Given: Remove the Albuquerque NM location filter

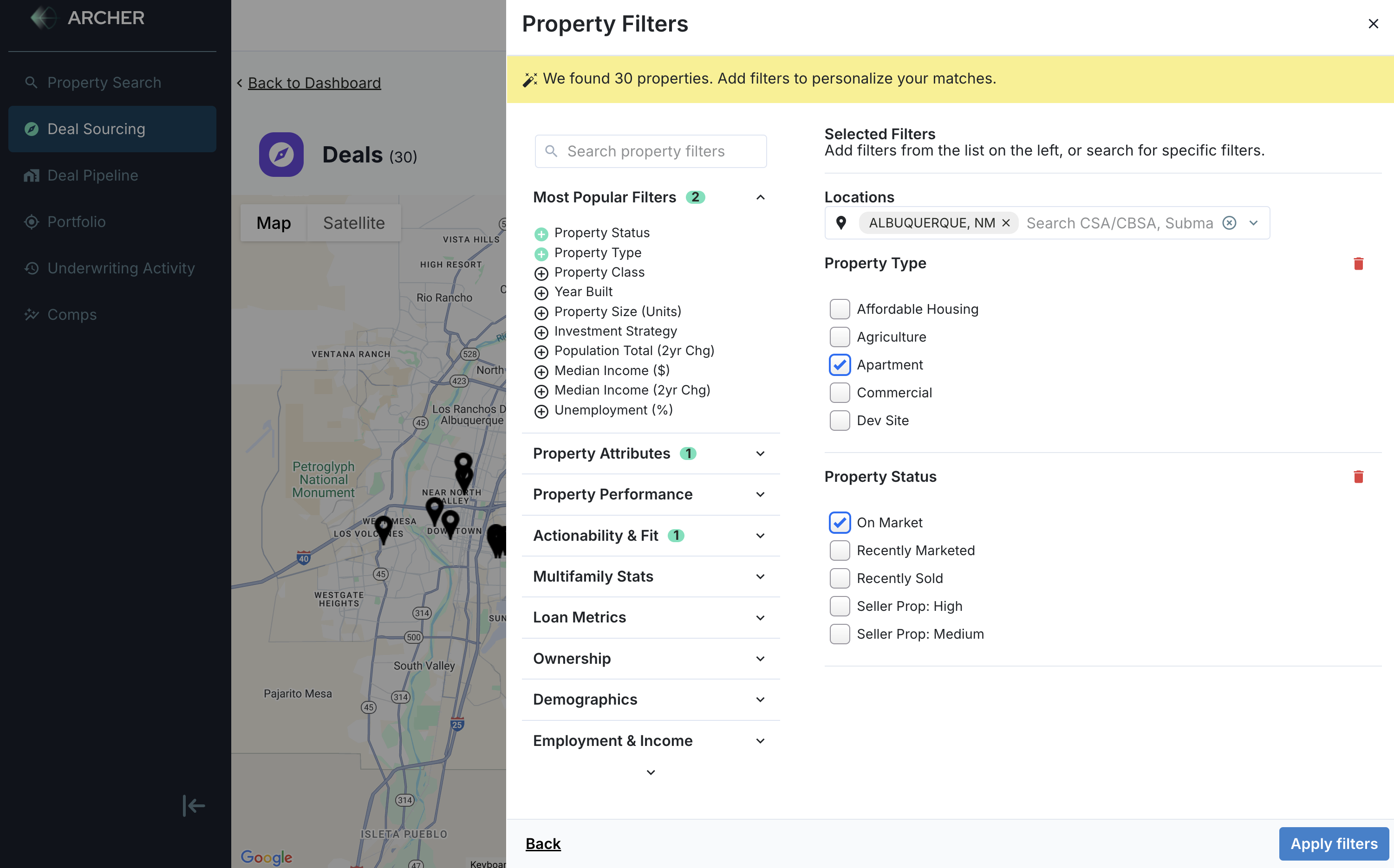Looking at the screenshot, I should 1005,222.
